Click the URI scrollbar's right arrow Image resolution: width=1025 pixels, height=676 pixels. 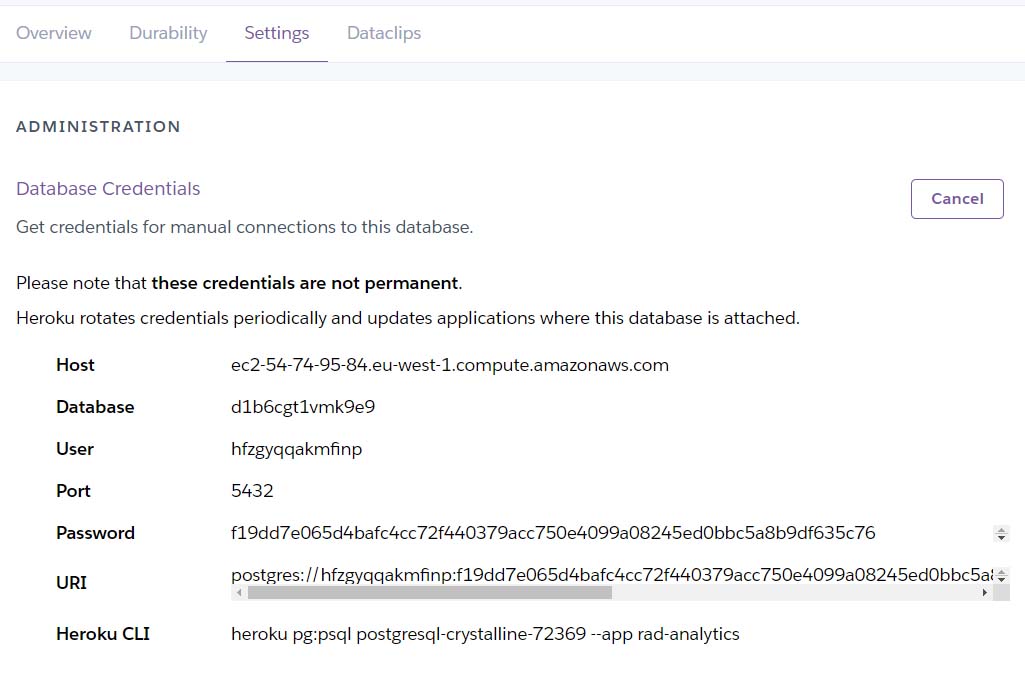[x=985, y=593]
